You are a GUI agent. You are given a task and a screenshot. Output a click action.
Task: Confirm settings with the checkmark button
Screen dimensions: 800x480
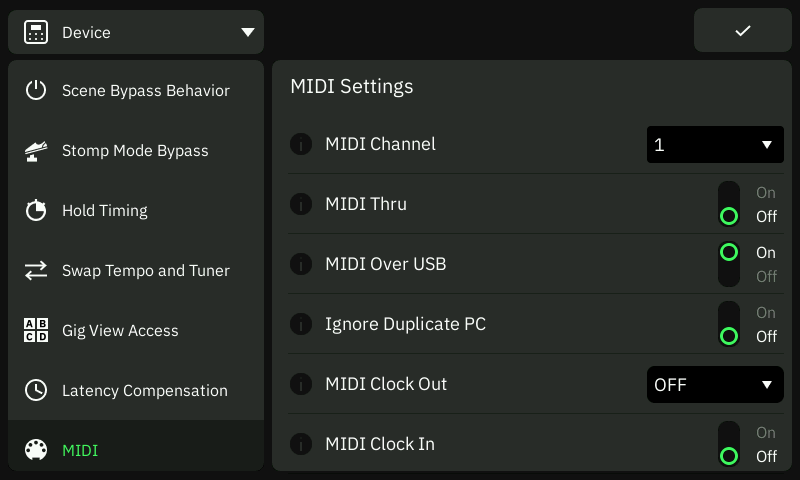[x=743, y=30]
